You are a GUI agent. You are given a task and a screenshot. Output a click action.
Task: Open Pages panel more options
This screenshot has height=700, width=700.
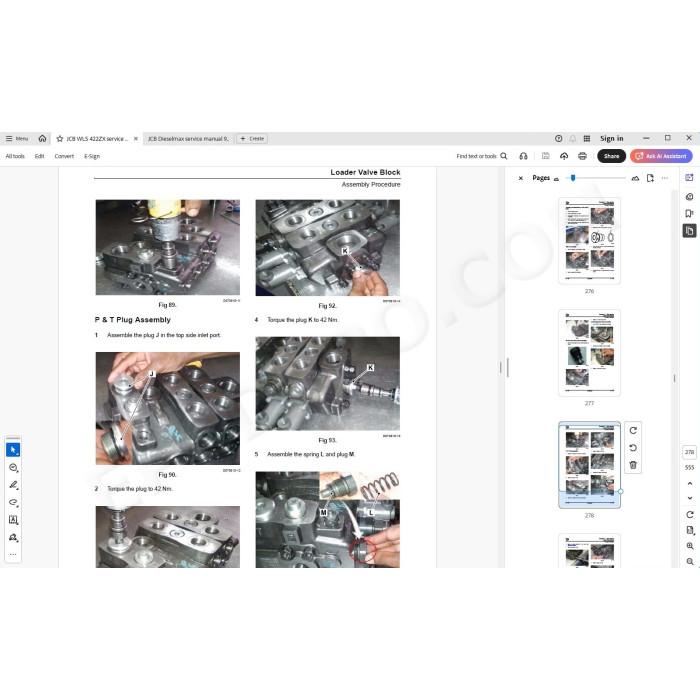click(x=665, y=178)
